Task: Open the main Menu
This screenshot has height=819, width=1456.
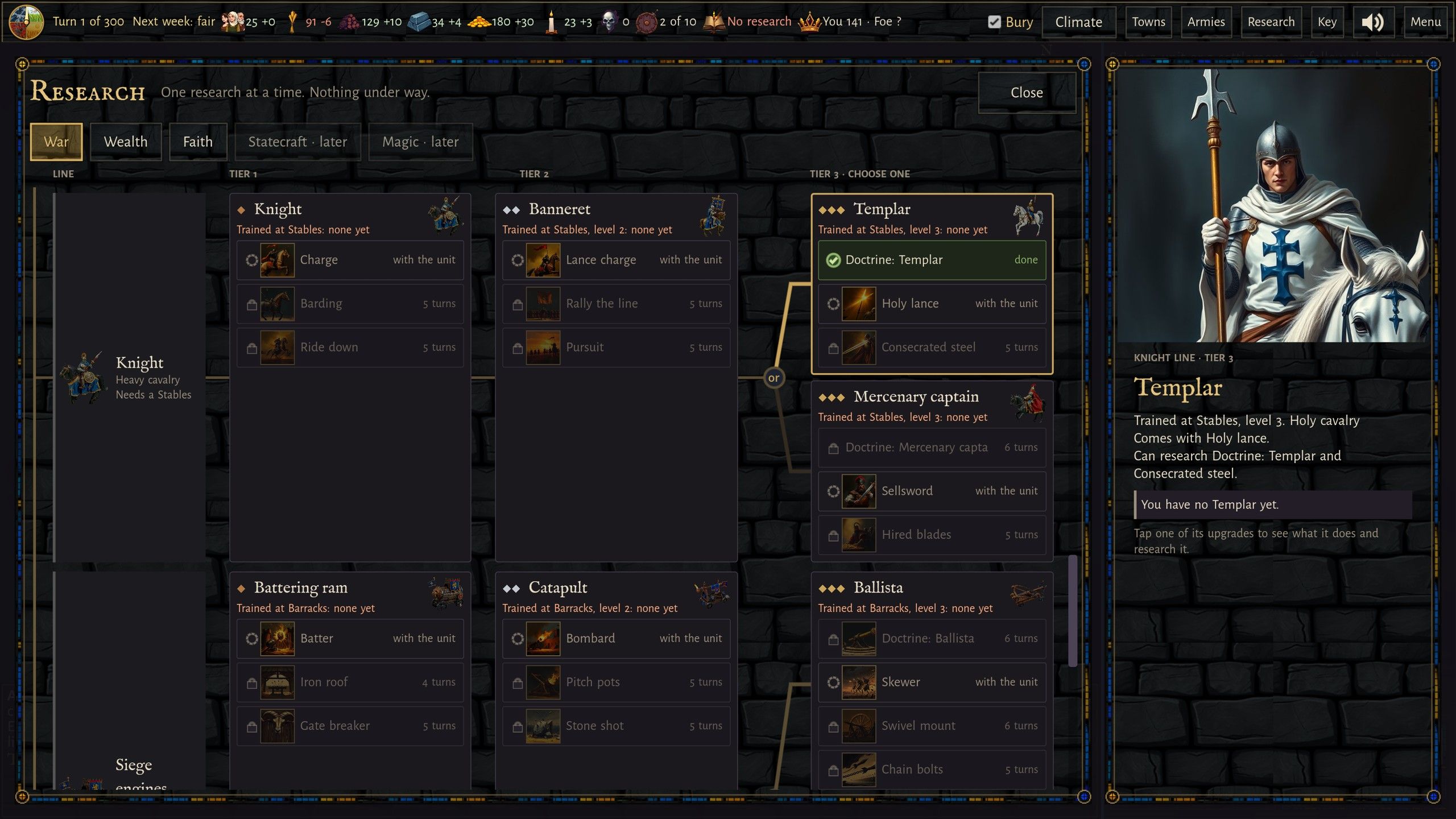Action: point(1425,22)
